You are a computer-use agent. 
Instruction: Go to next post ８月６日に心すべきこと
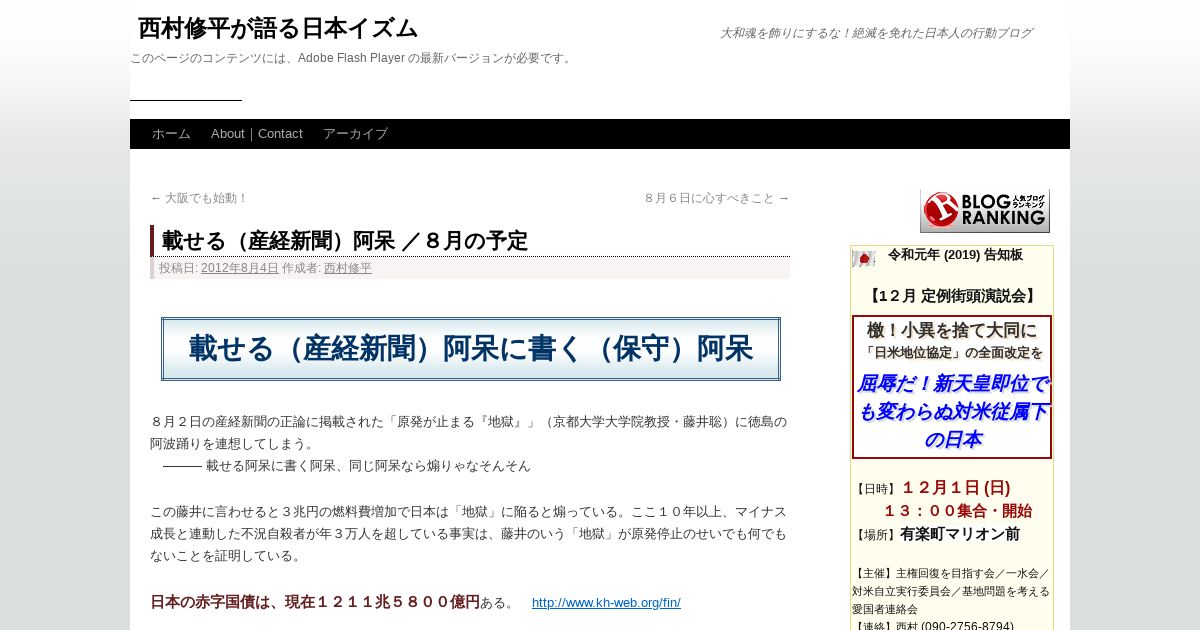point(717,198)
